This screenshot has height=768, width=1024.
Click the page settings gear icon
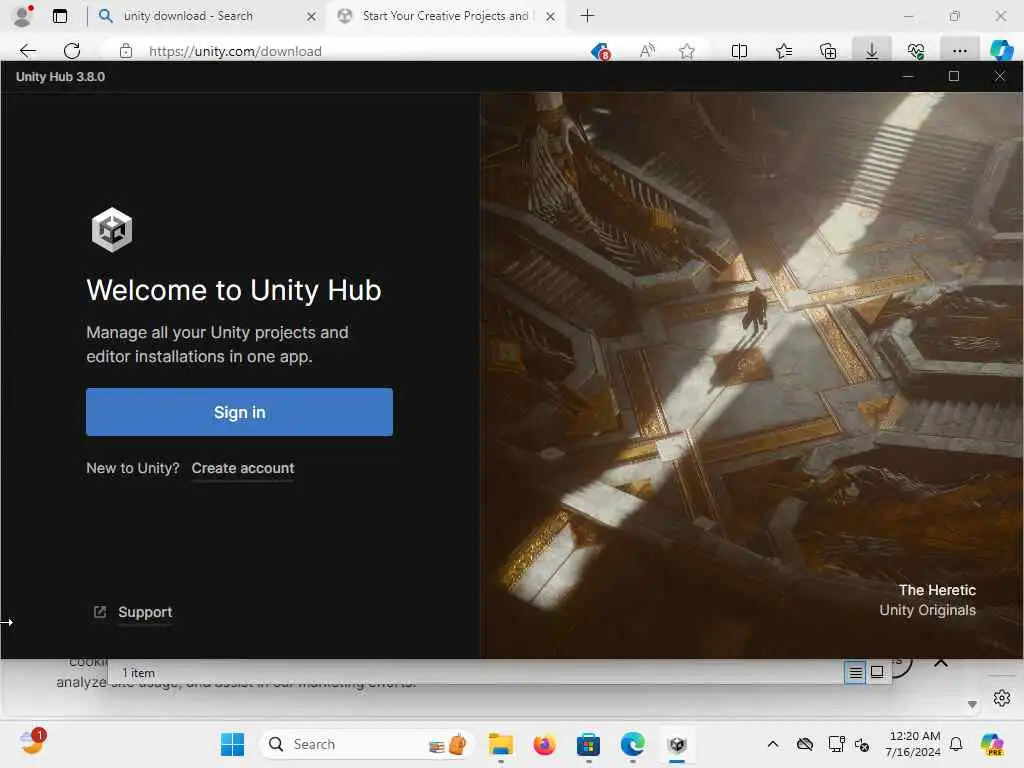[x=1002, y=698]
